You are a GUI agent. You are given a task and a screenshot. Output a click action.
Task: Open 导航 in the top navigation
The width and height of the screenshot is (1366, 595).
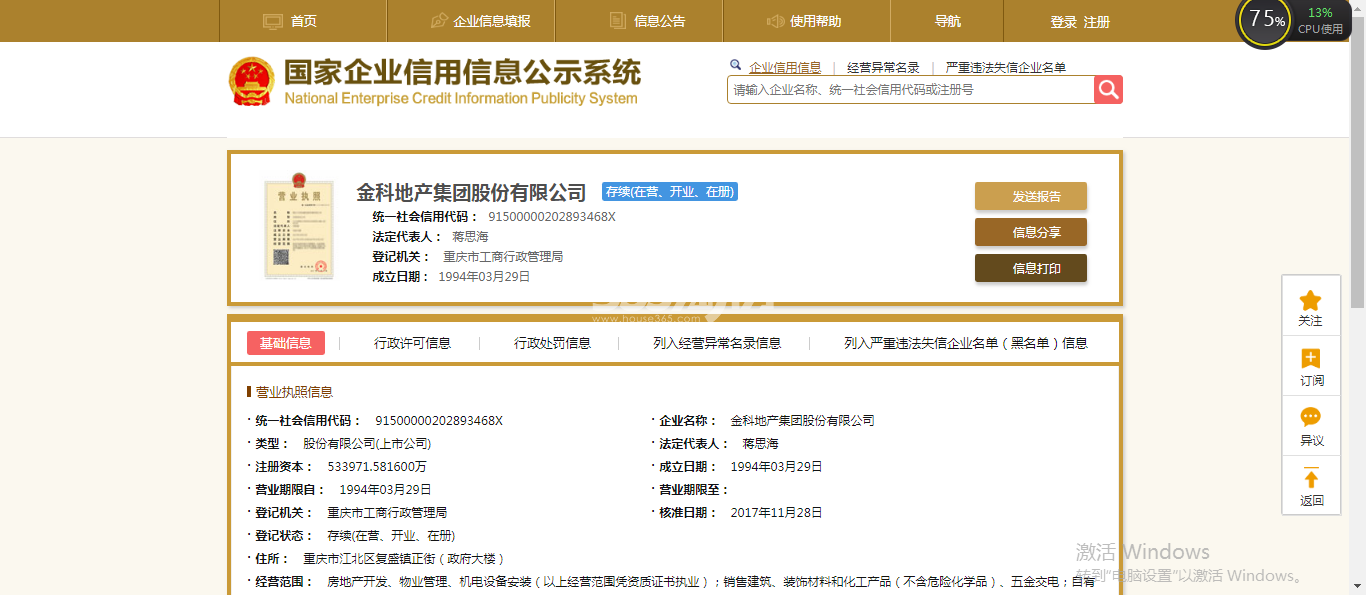(948, 21)
